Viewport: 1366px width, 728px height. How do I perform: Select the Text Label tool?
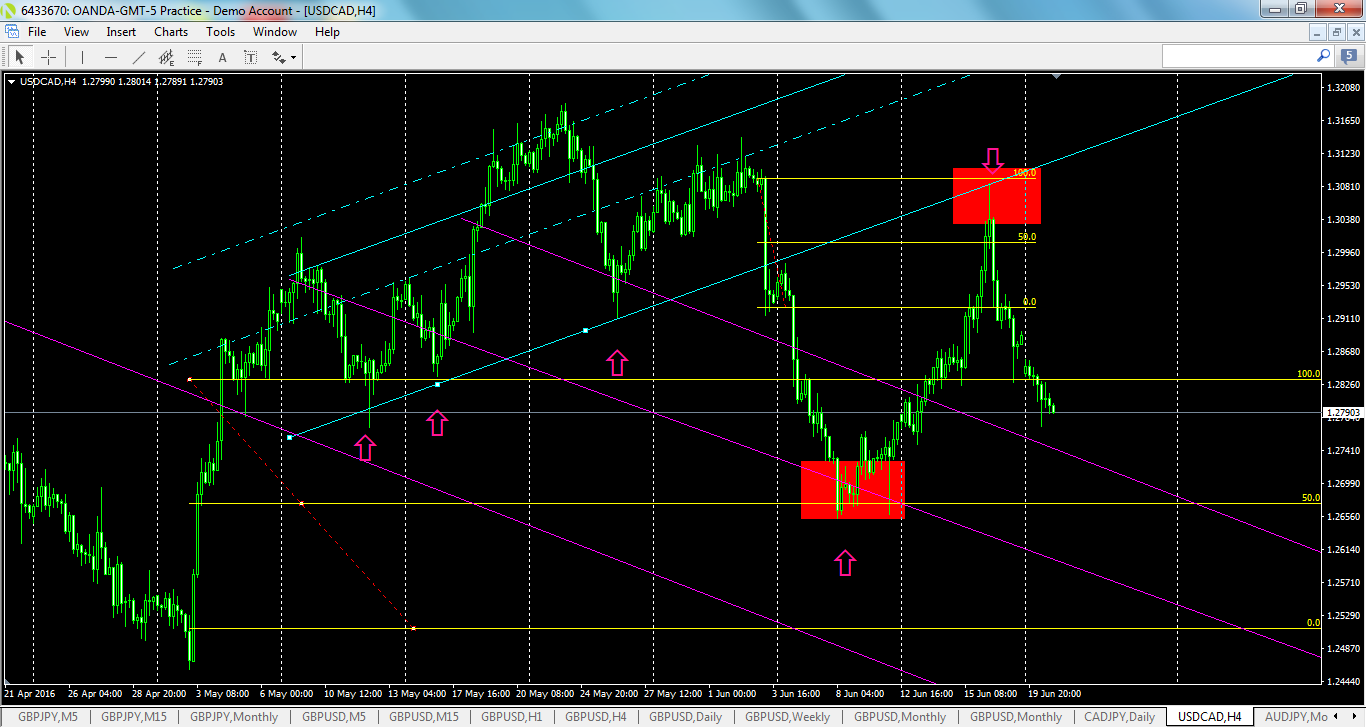click(250, 57)
